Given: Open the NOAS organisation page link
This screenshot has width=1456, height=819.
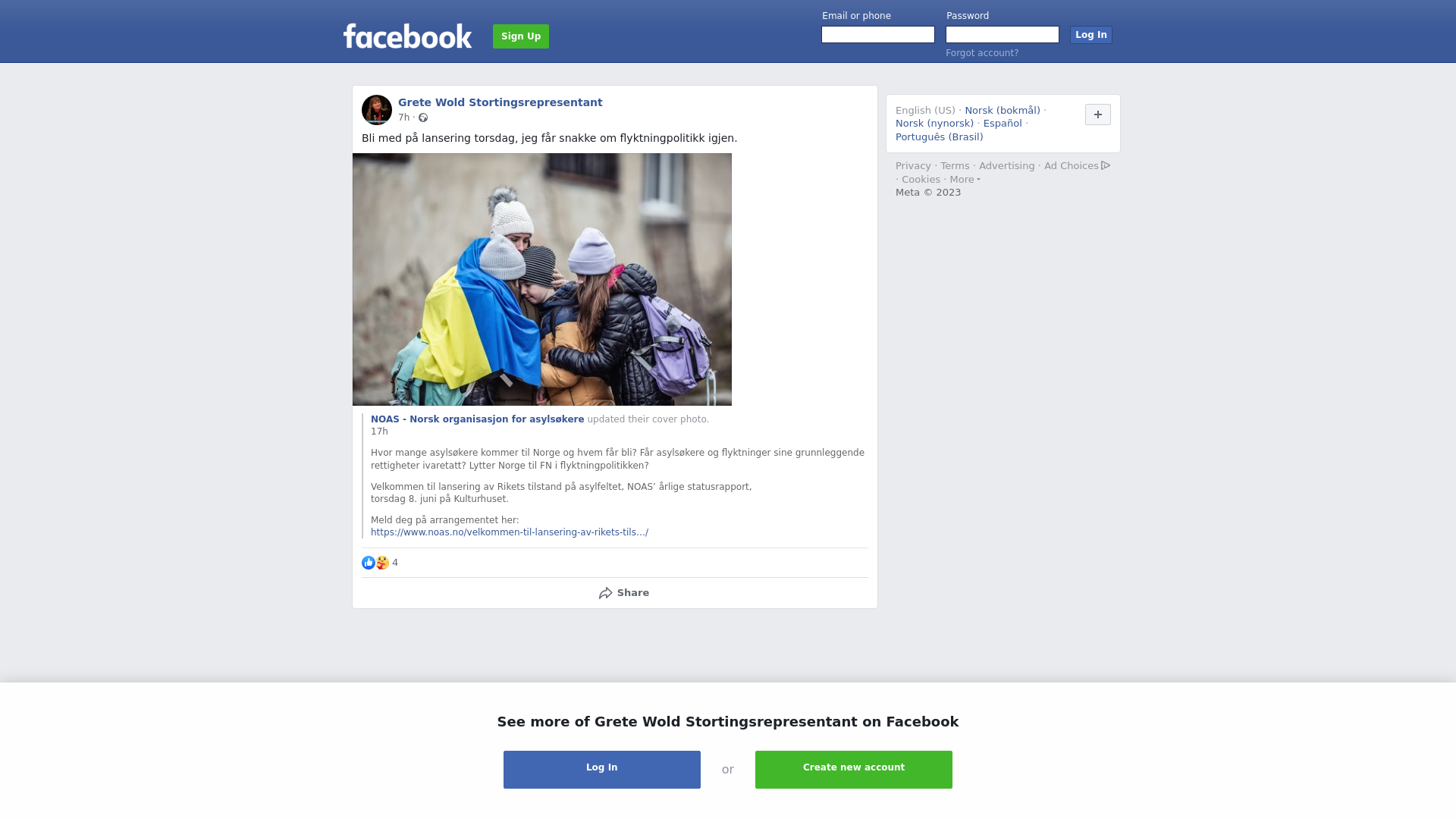Looking at the screenshot, I should pos(477,419).
